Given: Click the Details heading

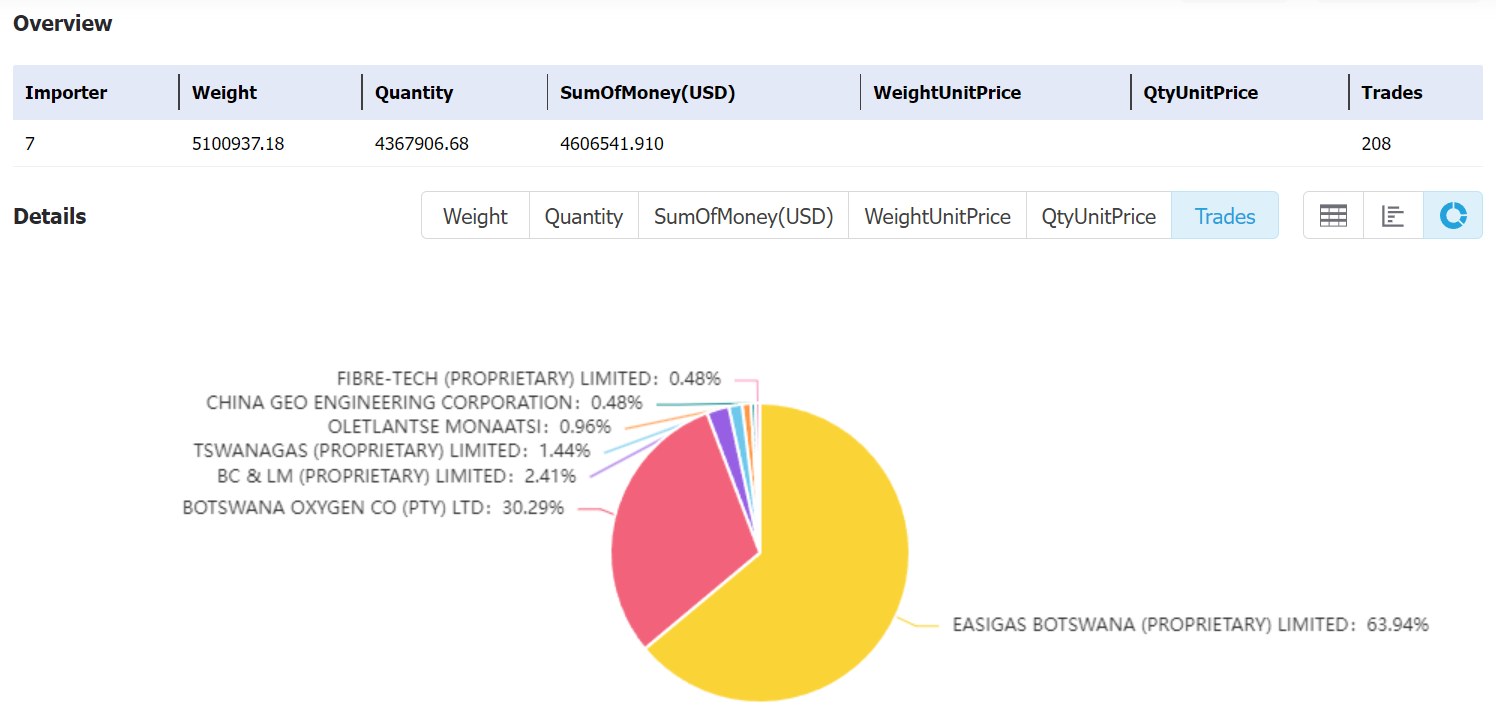Looking at the screenshot, I should click(50, 217).
